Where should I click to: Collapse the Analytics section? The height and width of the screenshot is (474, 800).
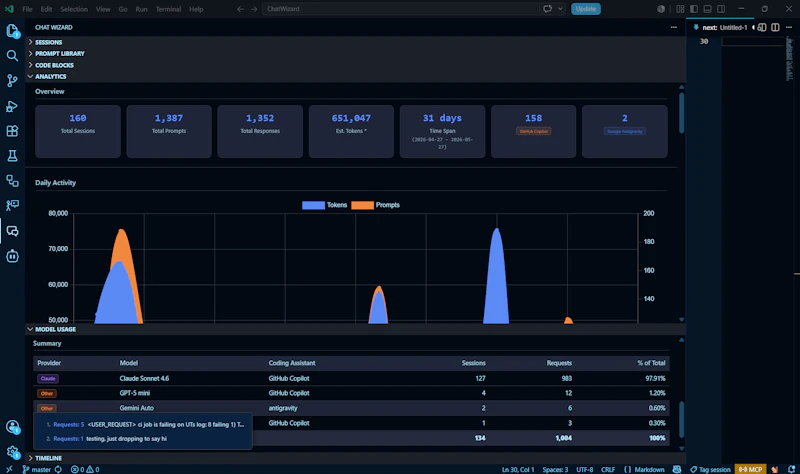(x=355, y=77)
